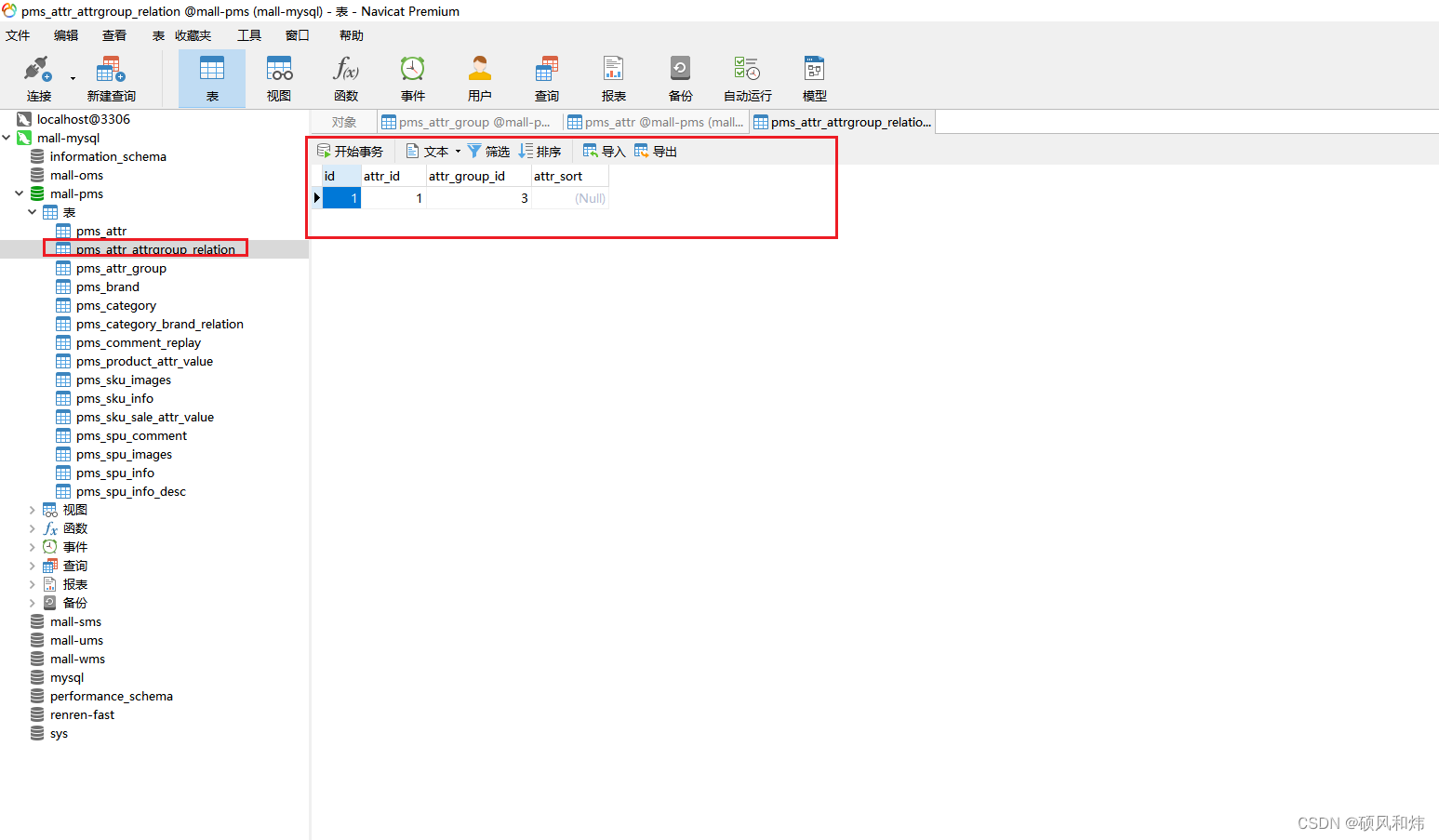
Task: Select the mall-oms database
Action: [76, 175]
